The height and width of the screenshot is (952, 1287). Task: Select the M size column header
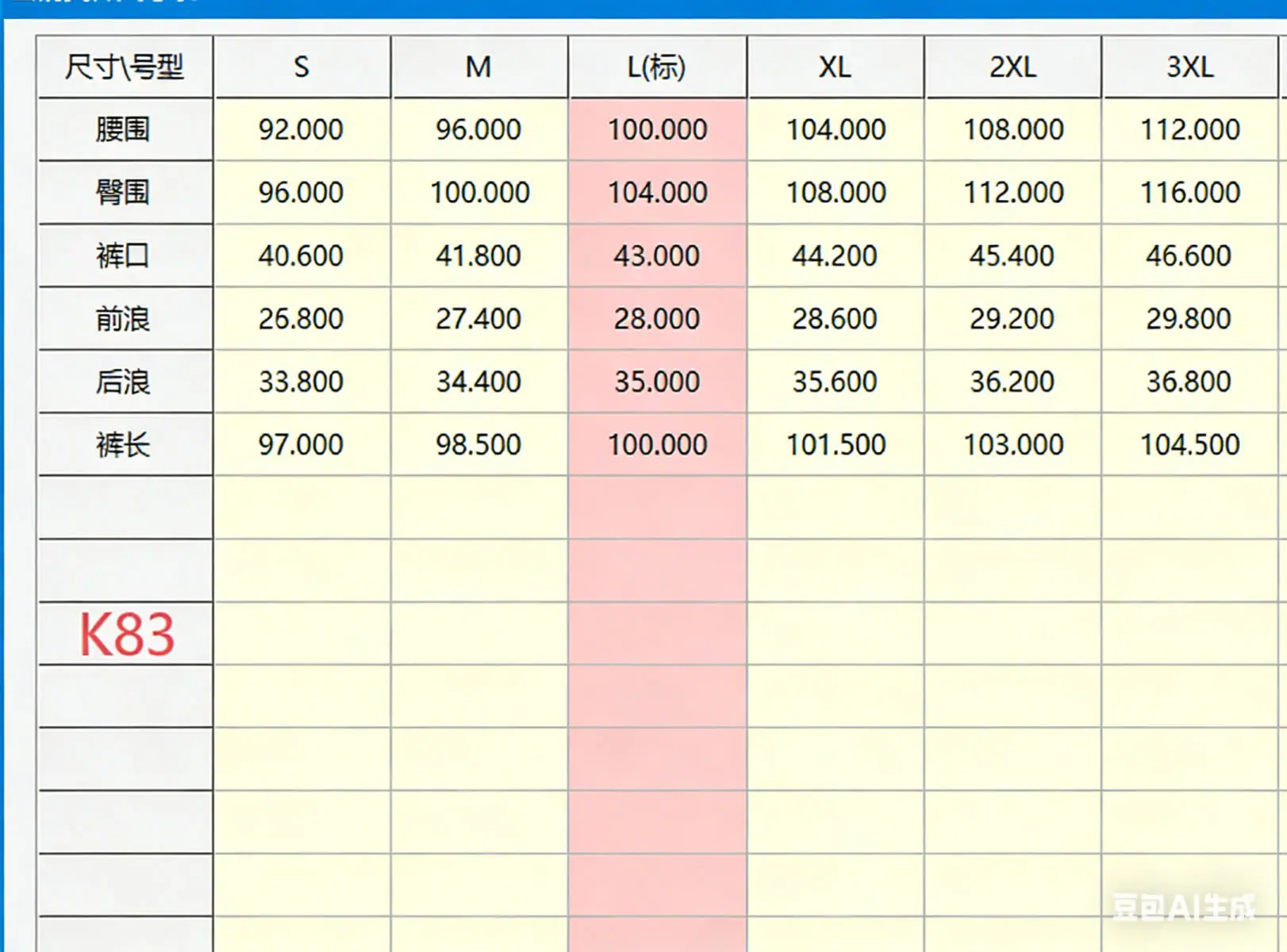coord(478,67)
